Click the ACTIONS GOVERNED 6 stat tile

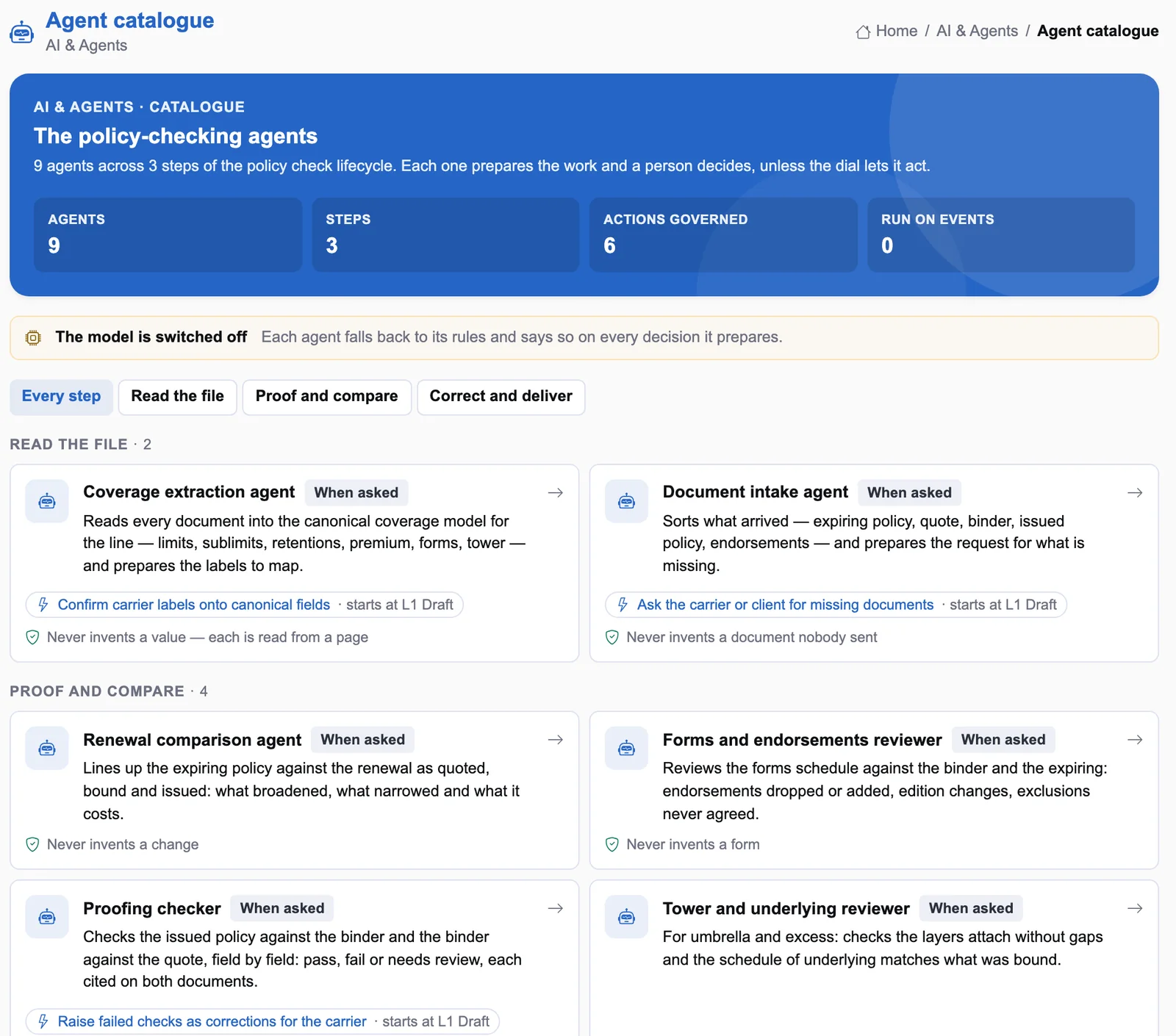coord(723,234)
